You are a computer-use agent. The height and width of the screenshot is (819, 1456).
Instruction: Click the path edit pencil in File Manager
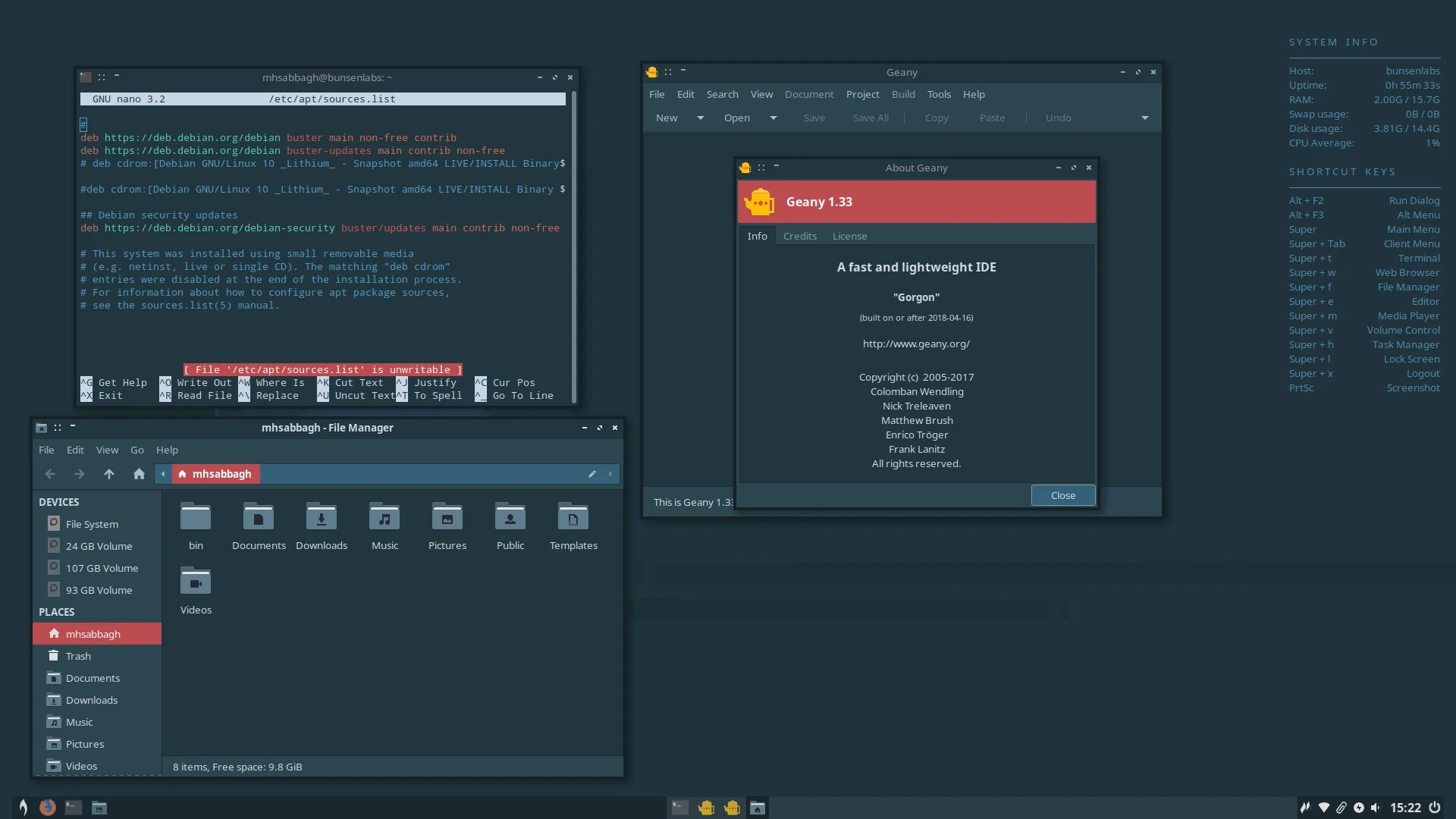pos(592,473)
